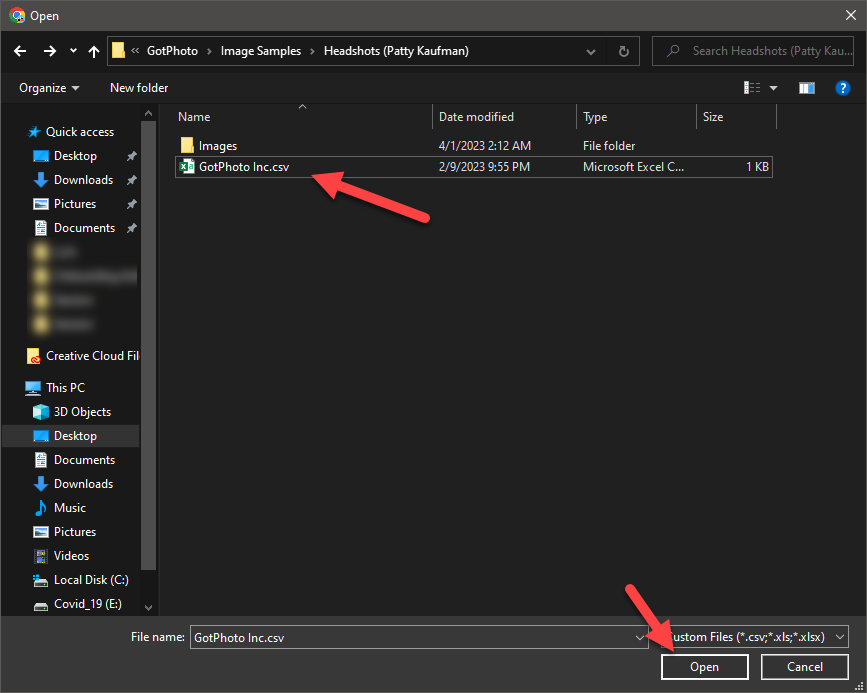Open Music folder under This PC

(x=60, y=508)
